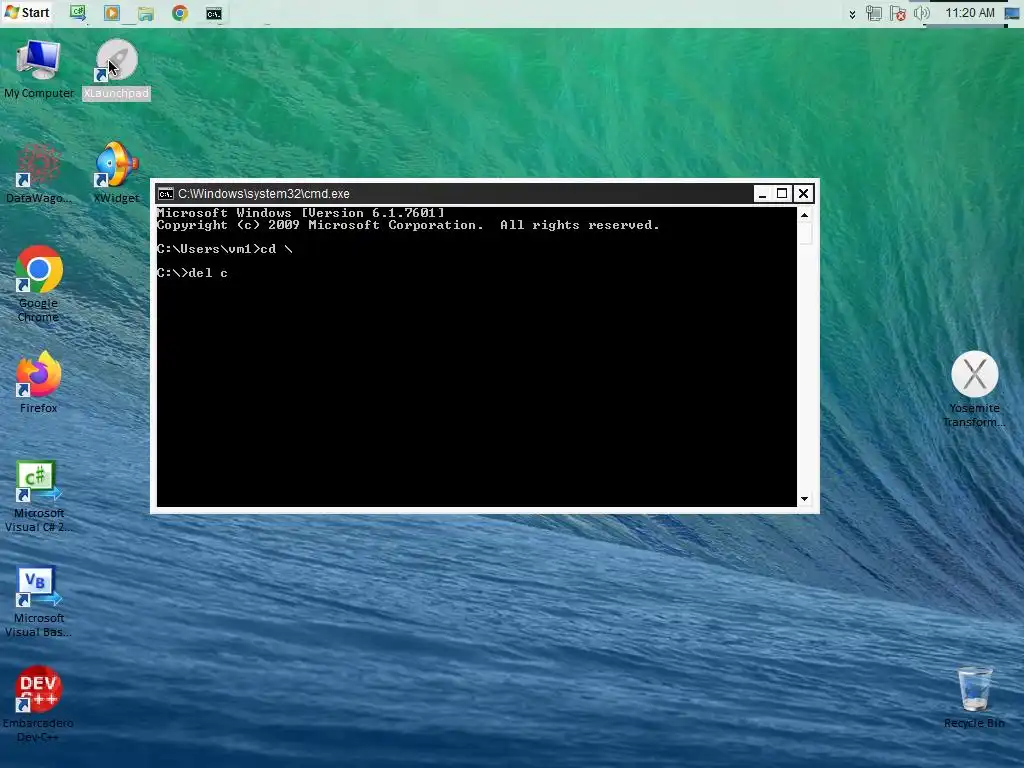The image size is (1024, 768).
Task: Open the file explorer quick launch icon
Action: pos(146,13)
